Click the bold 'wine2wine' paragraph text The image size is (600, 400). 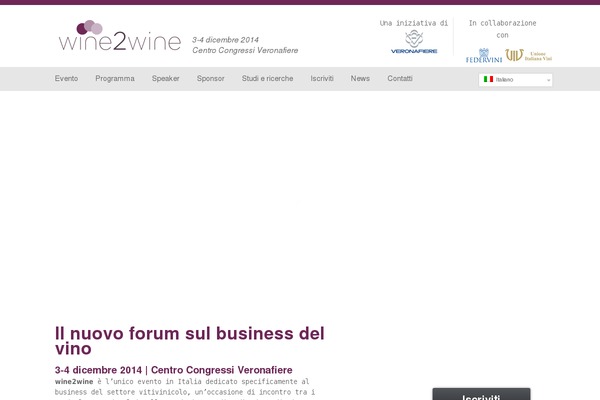point(74,382)
